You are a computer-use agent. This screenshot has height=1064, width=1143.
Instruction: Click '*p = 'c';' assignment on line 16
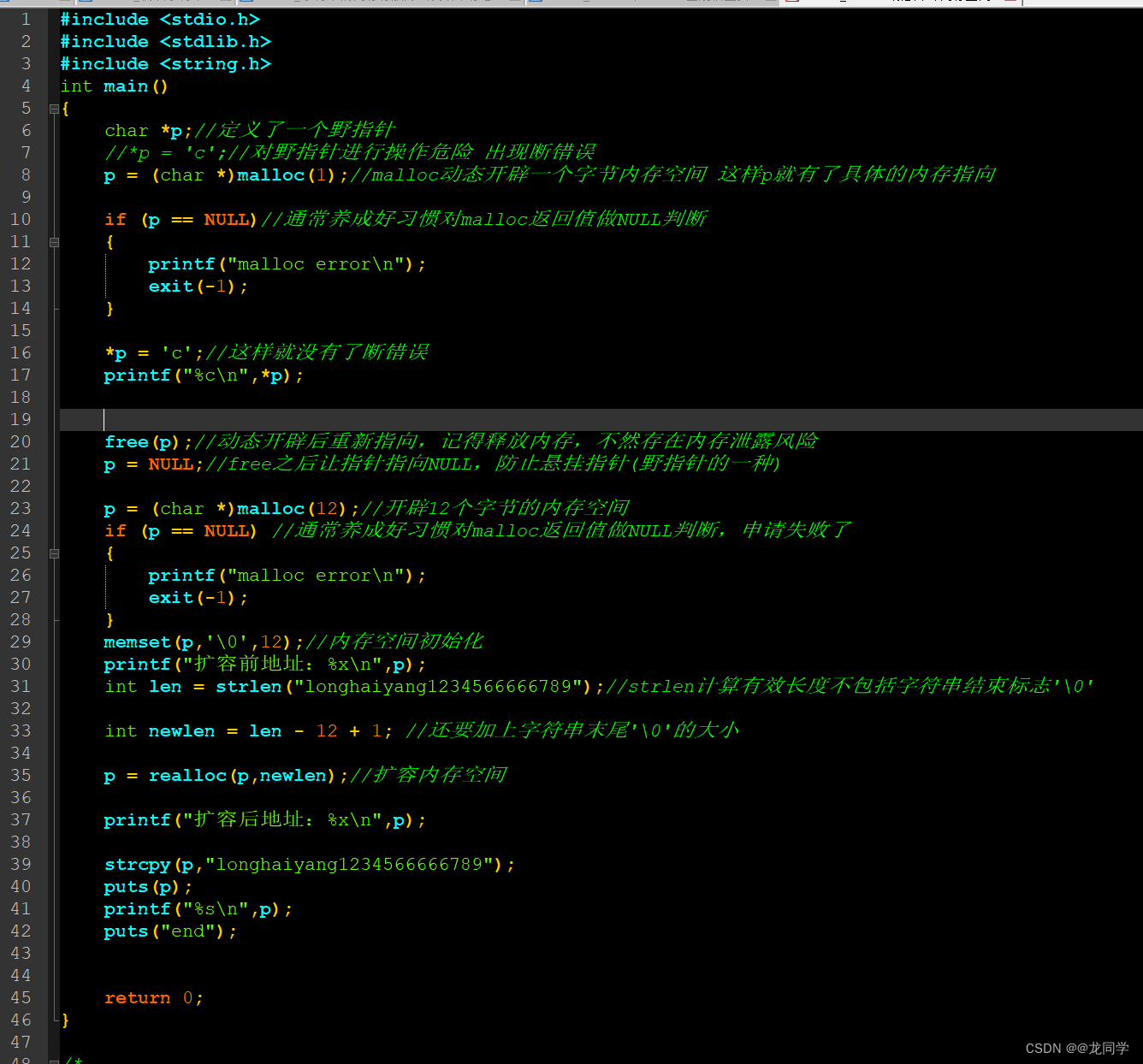154,352
